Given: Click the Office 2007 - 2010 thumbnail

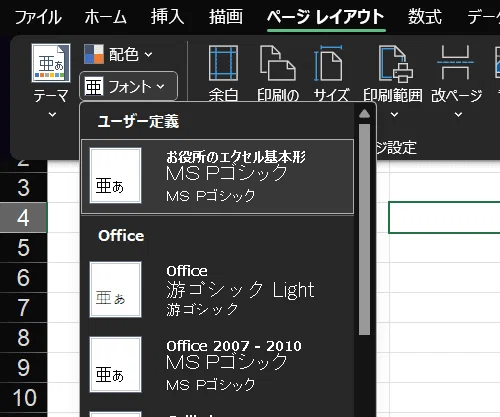Looking at the screenshot, I should click(115, 364).
